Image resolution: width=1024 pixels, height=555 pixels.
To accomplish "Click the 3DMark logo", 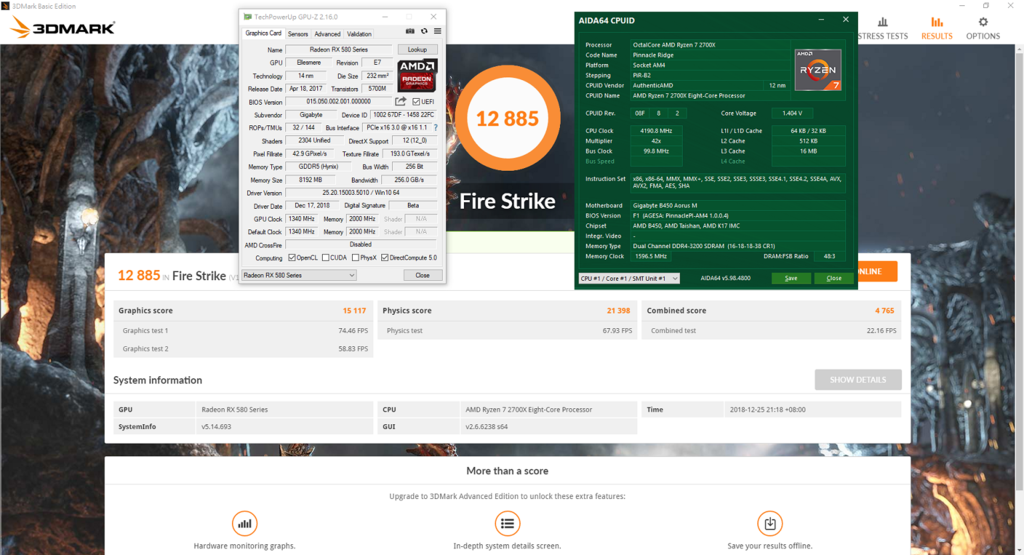I will click(x=63, y=27).
